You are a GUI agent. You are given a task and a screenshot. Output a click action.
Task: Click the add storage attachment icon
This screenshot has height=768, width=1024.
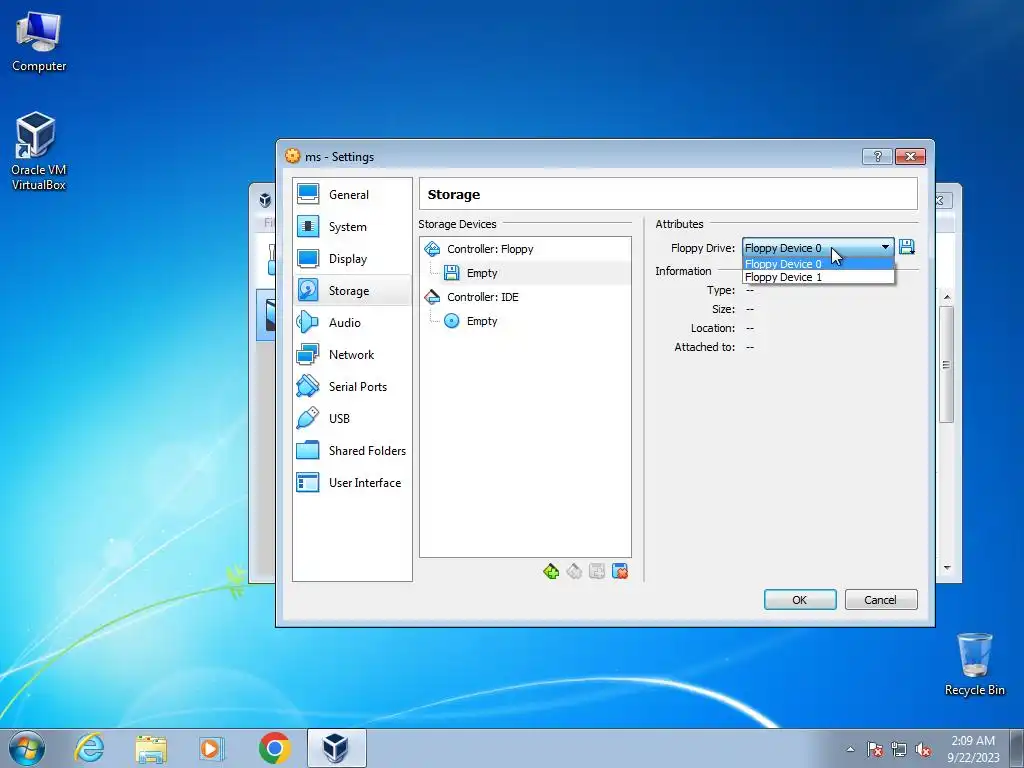point(597,571)
